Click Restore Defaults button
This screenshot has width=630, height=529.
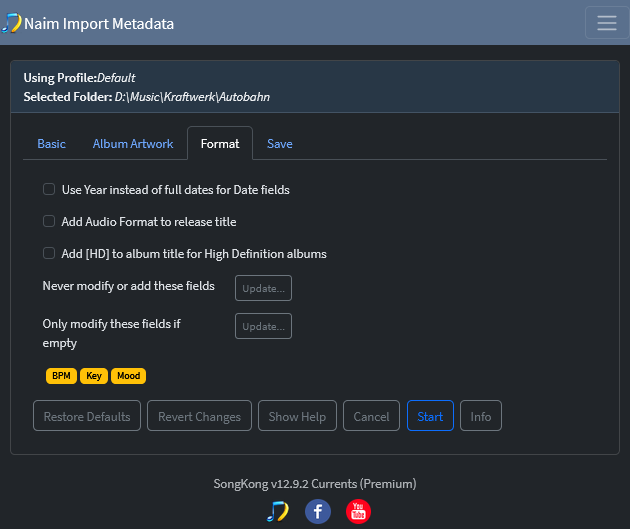(87, 416)
